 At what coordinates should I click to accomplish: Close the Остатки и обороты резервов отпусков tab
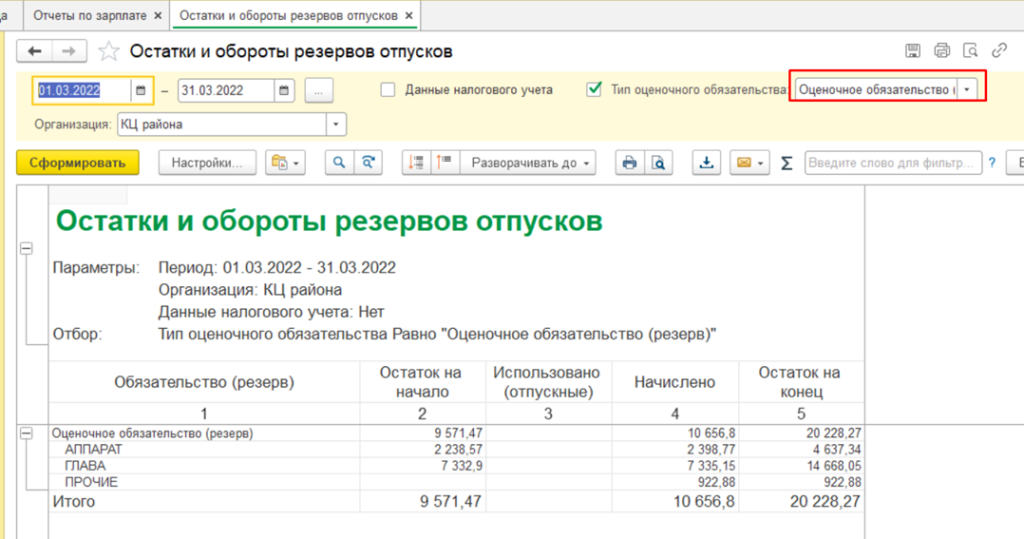click(409, 17)
